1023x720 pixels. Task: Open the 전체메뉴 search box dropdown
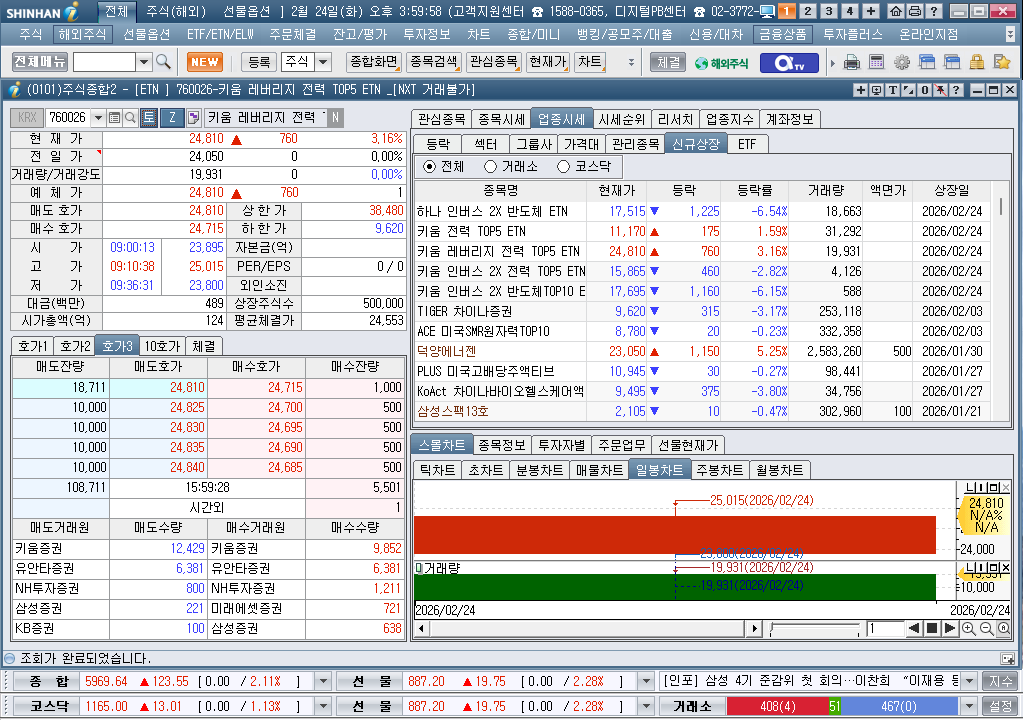pyautogui.click(x=144, y=63)
